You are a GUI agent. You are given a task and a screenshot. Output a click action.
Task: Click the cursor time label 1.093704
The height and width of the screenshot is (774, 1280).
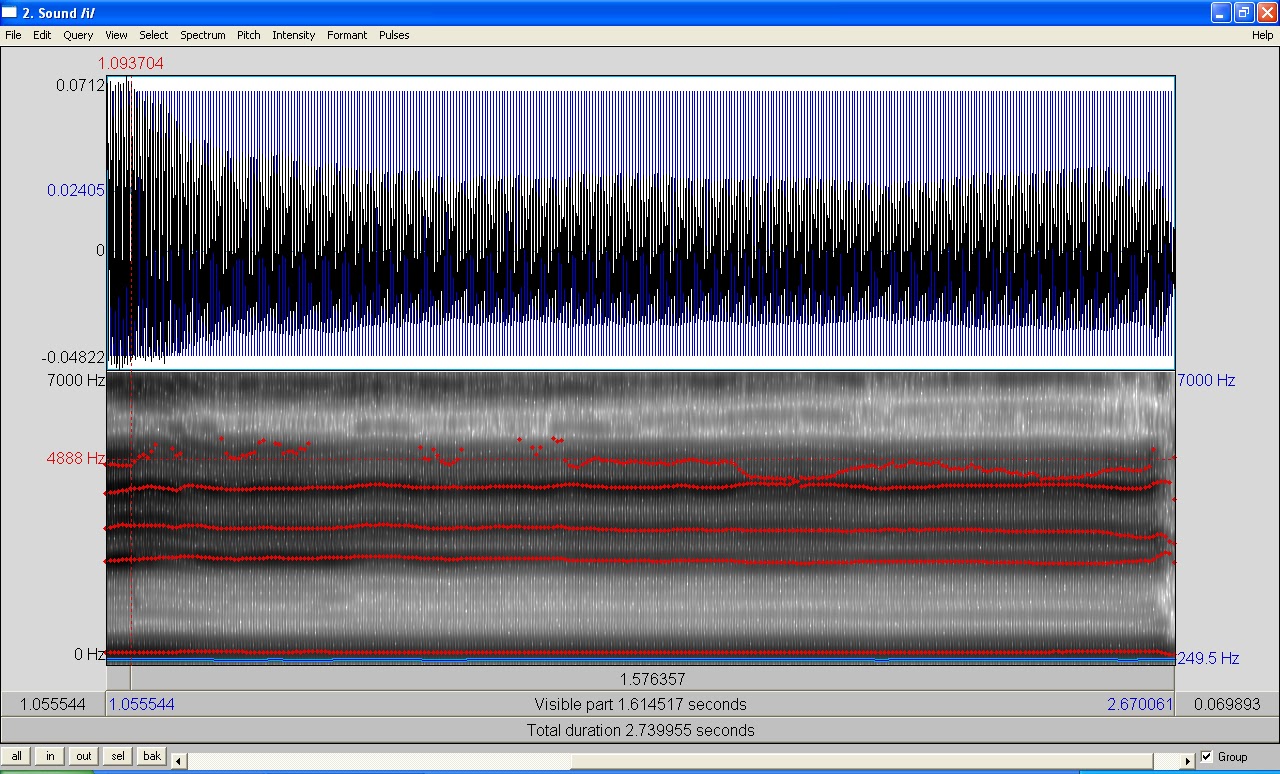click(130, 63)
